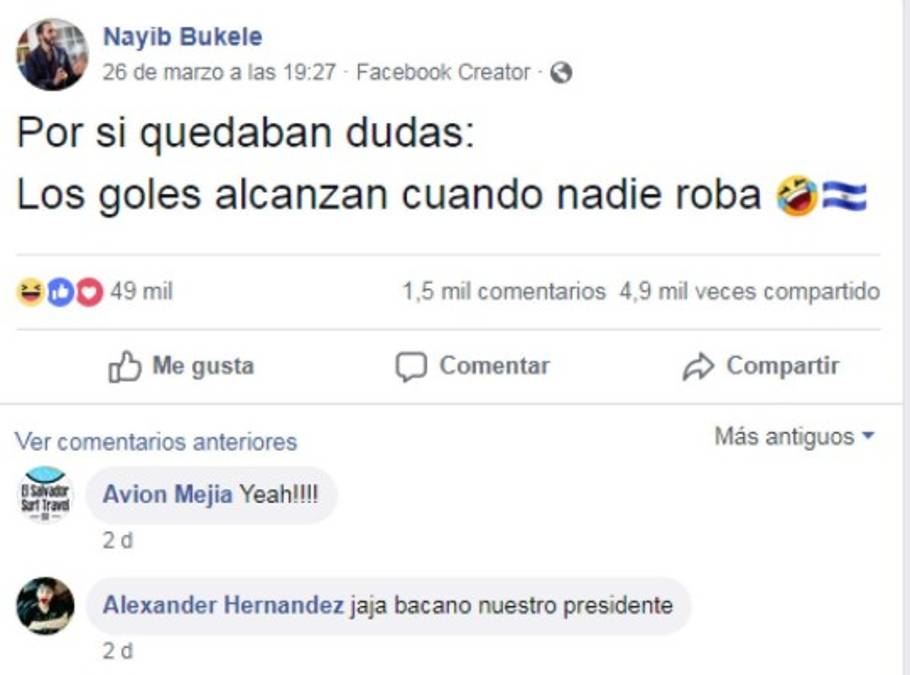View the 1,5 mil comentarios count
This screenshot has height=675, width=910.
coord(503,292)
